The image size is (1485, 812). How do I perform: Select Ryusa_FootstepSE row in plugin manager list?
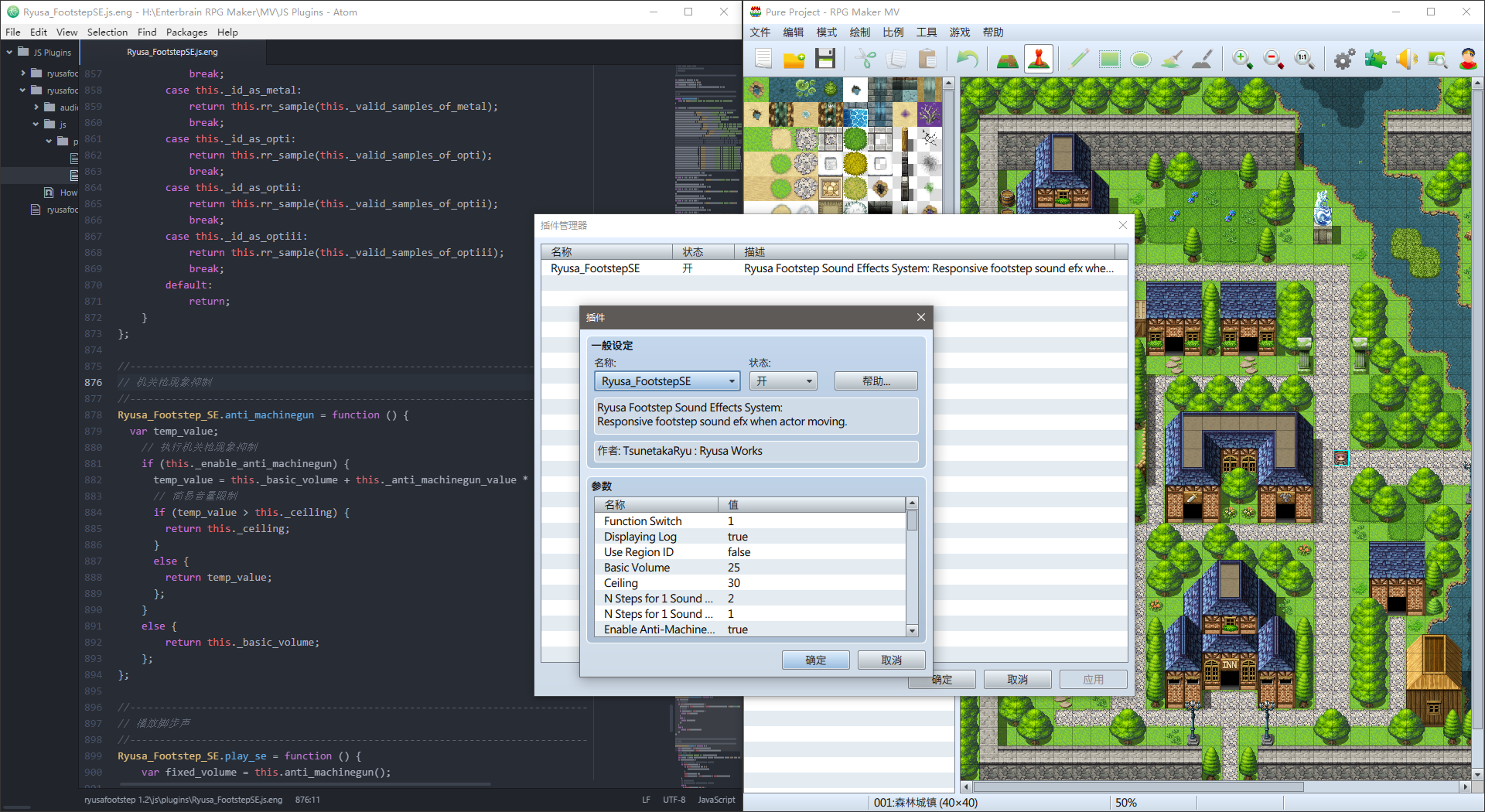click(835, 268)
